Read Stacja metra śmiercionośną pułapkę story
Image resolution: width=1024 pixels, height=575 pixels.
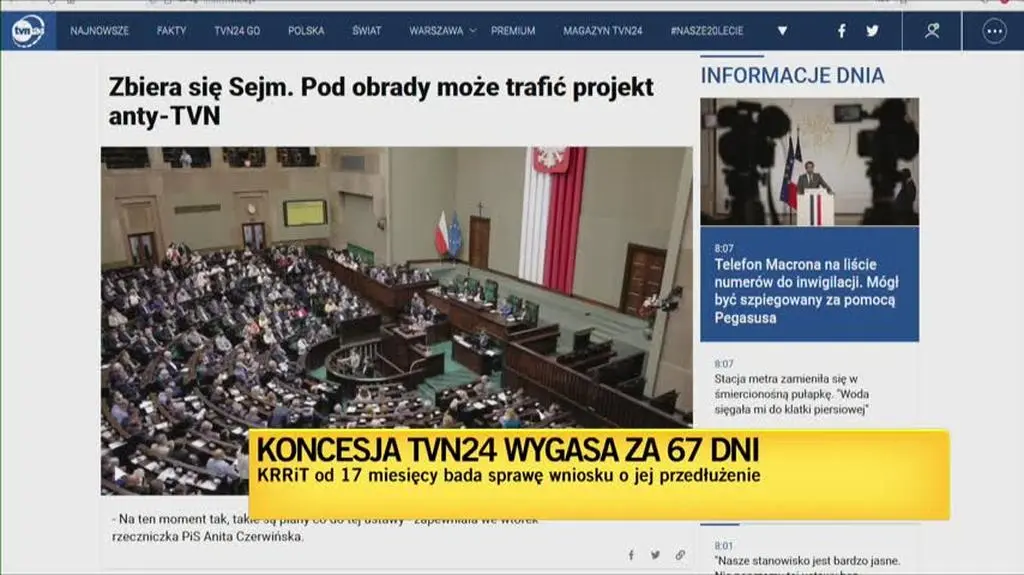click(x=792, y=394)
